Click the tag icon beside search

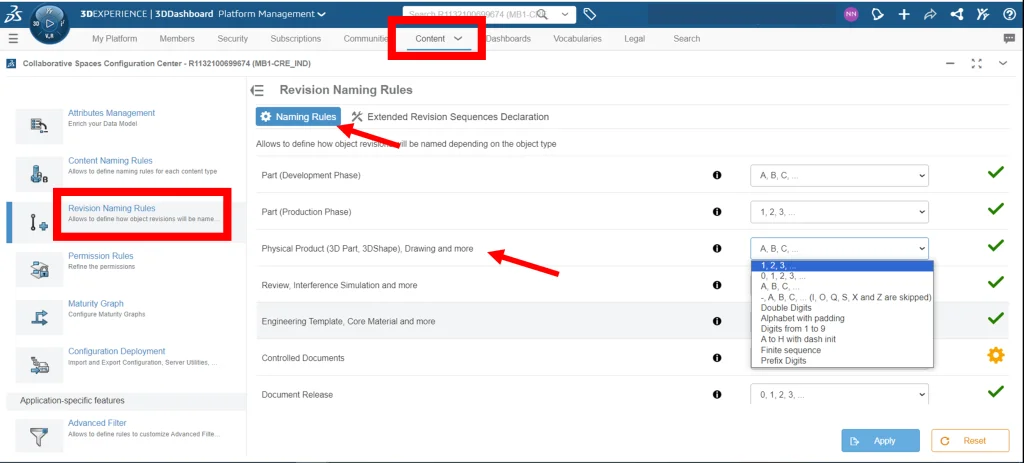pos(590,14)
